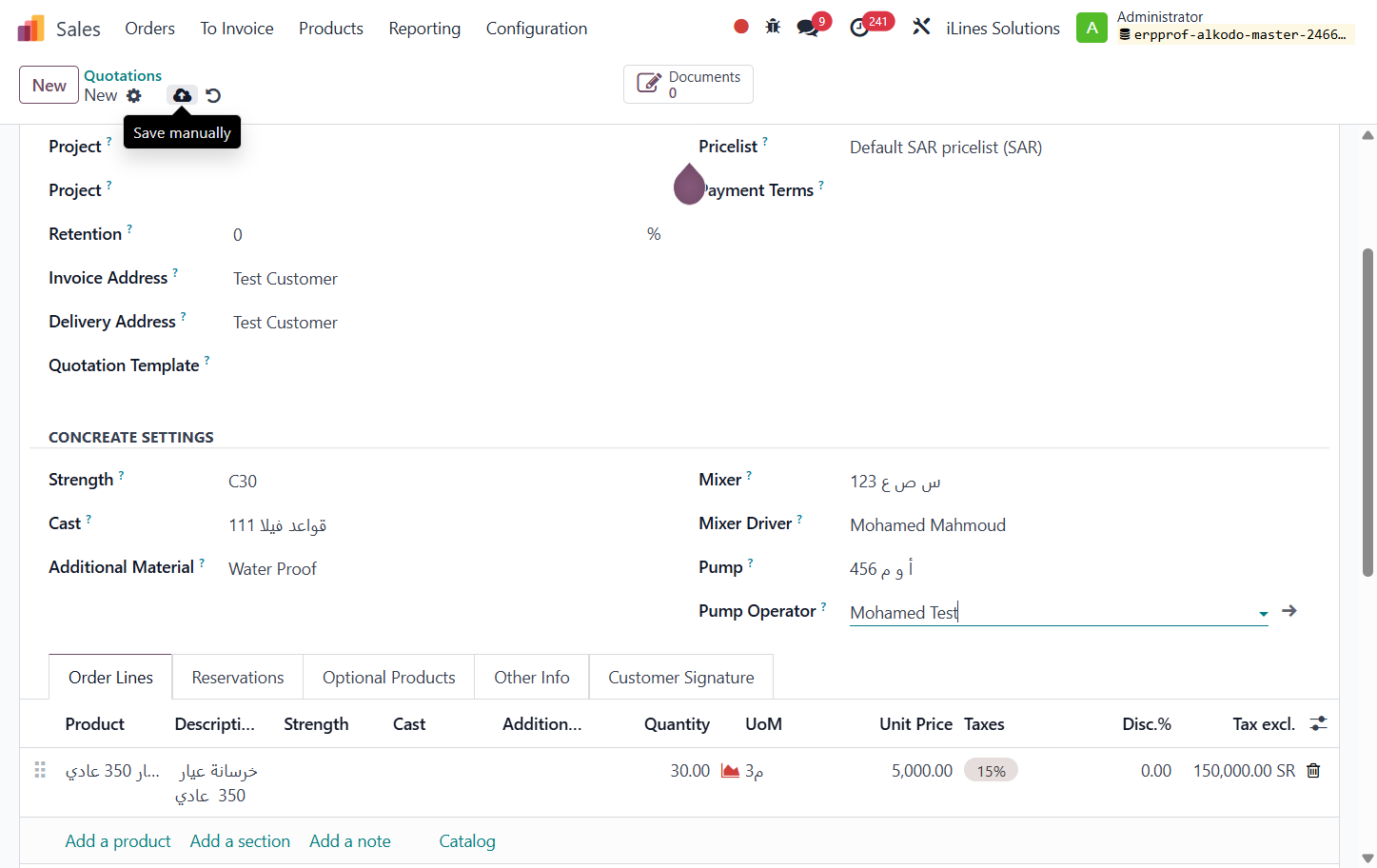Viewport: 1377px width, 868px height.
Task: Open Pump Operator record via arrow
Action: [x=1289, y=611]
